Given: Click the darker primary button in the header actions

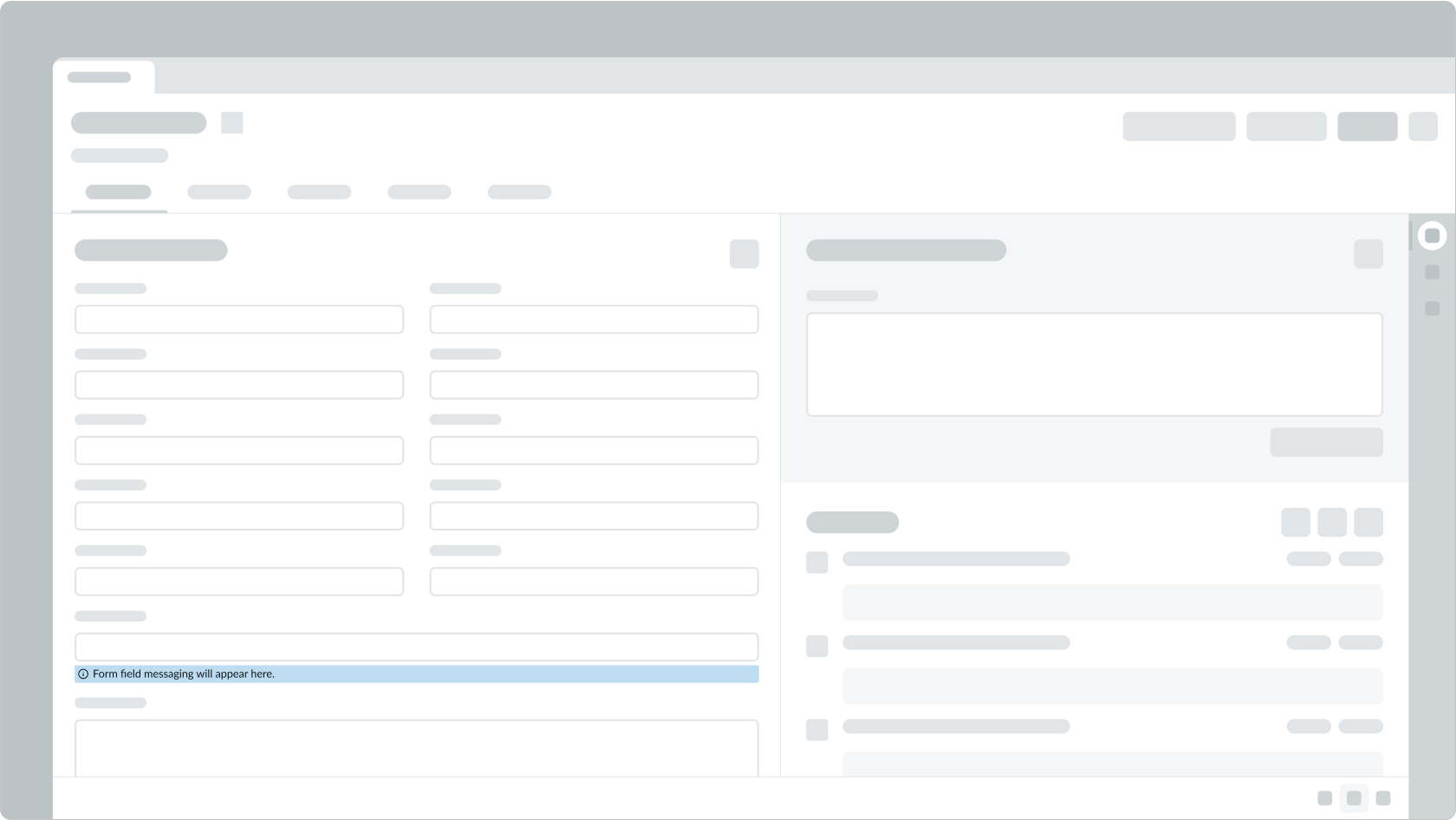Looking at the screenshot, I should coord(1367,127).
